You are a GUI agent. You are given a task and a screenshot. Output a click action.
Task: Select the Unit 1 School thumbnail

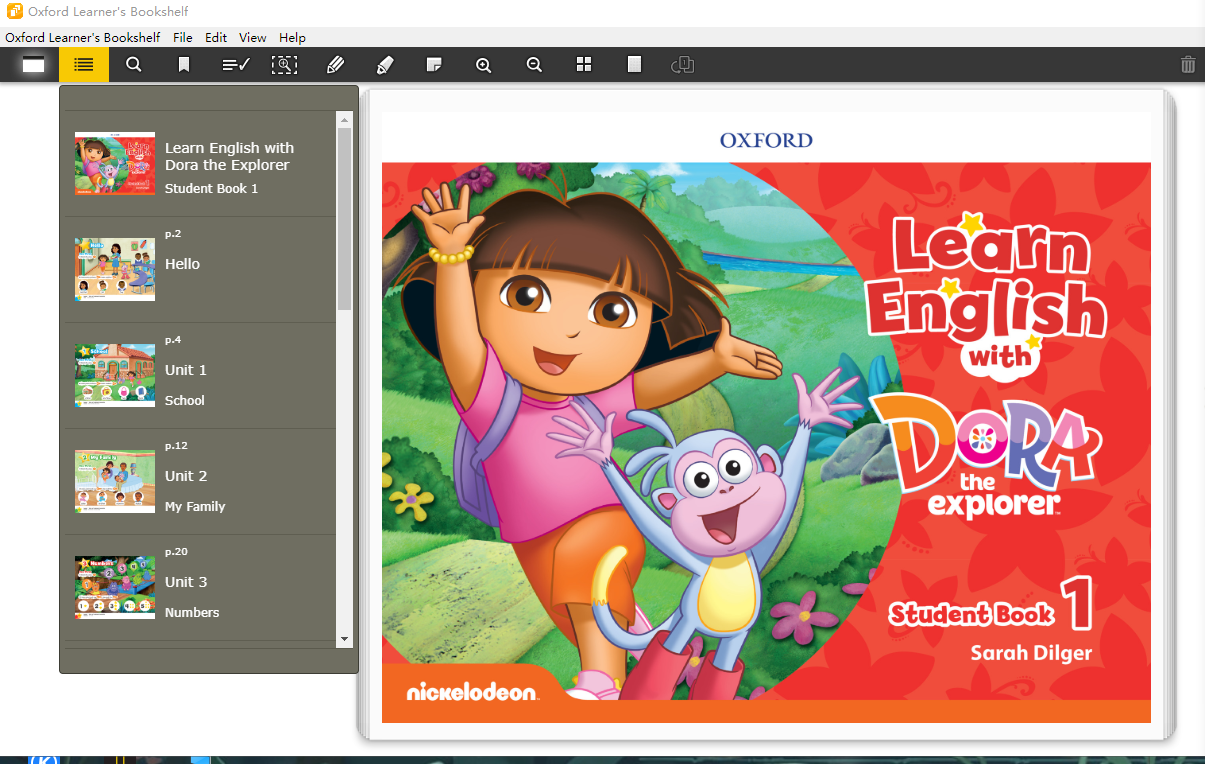click(x=115, y=375)
